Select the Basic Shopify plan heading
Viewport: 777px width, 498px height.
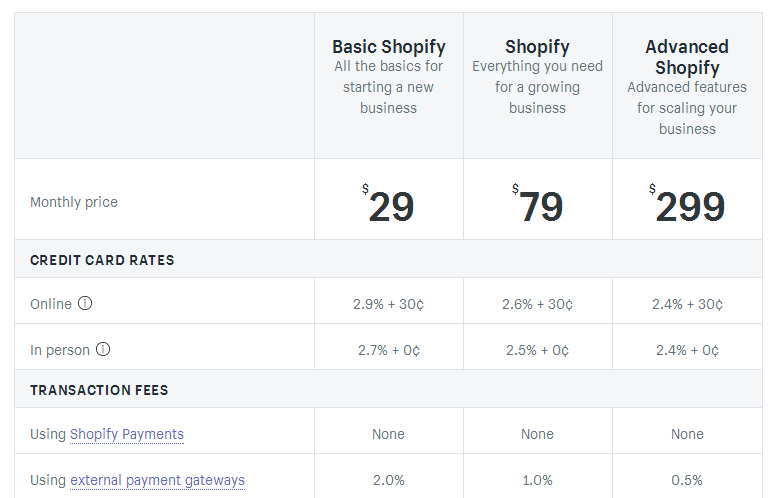pos(388,47)
